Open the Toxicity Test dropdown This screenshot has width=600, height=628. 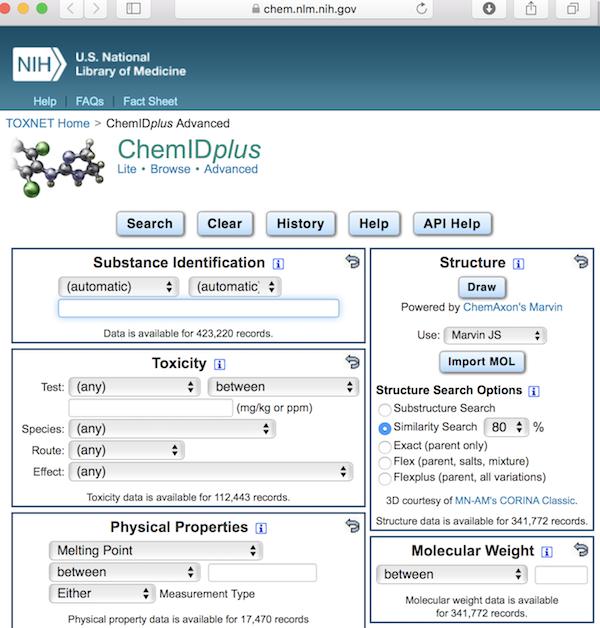coord(134,387)
